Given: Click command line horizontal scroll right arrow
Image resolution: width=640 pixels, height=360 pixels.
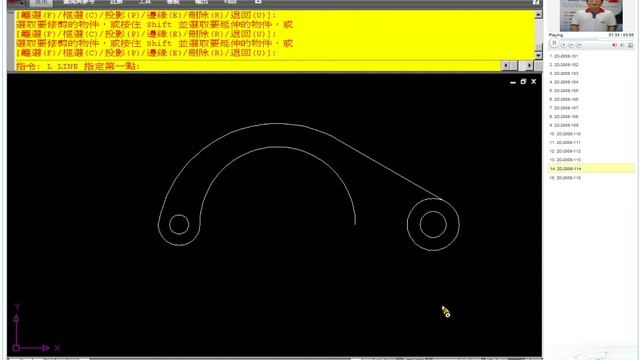Looking at the screenshot, I should (529, 65).
